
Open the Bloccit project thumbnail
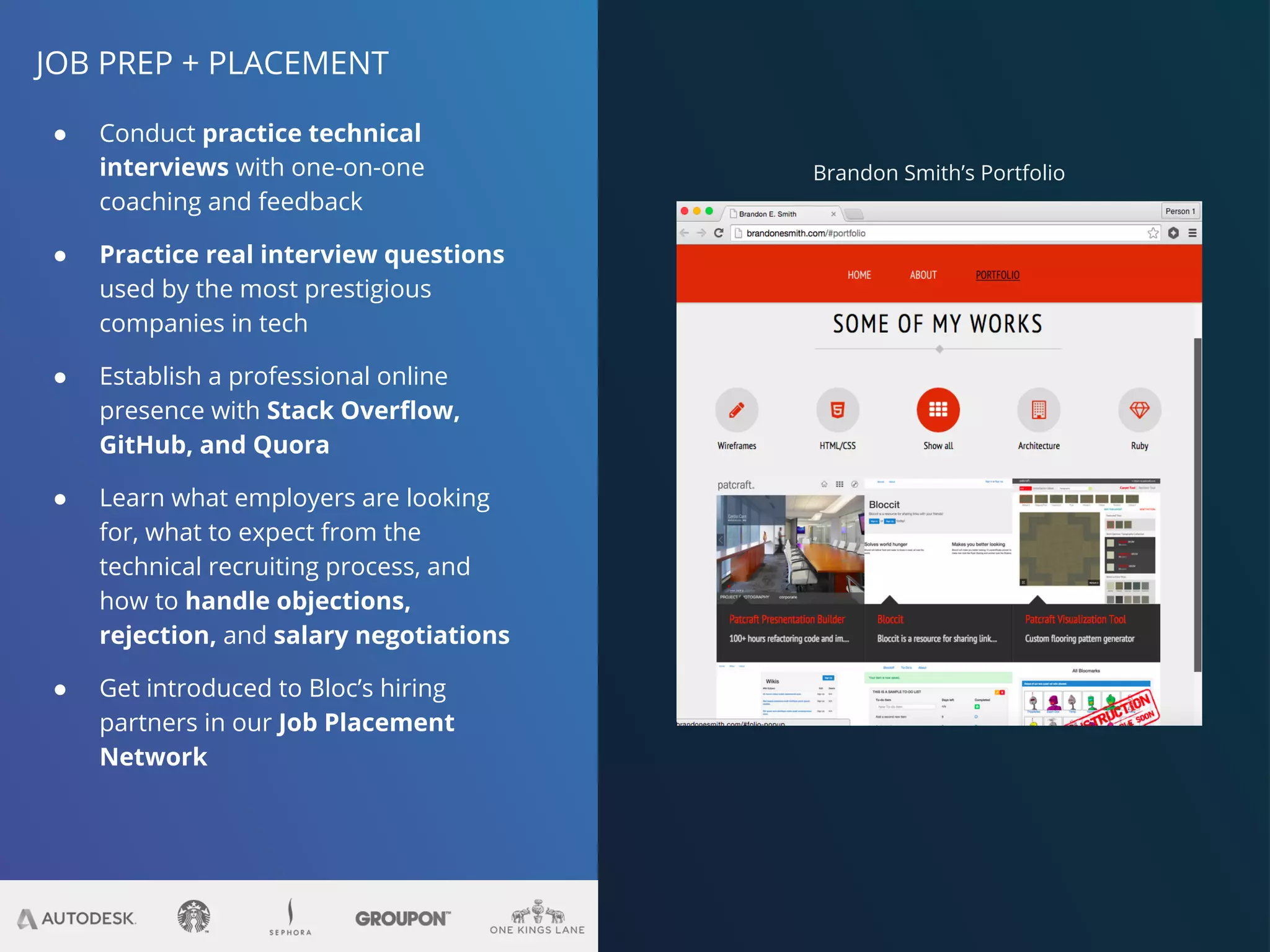(938, 541)
